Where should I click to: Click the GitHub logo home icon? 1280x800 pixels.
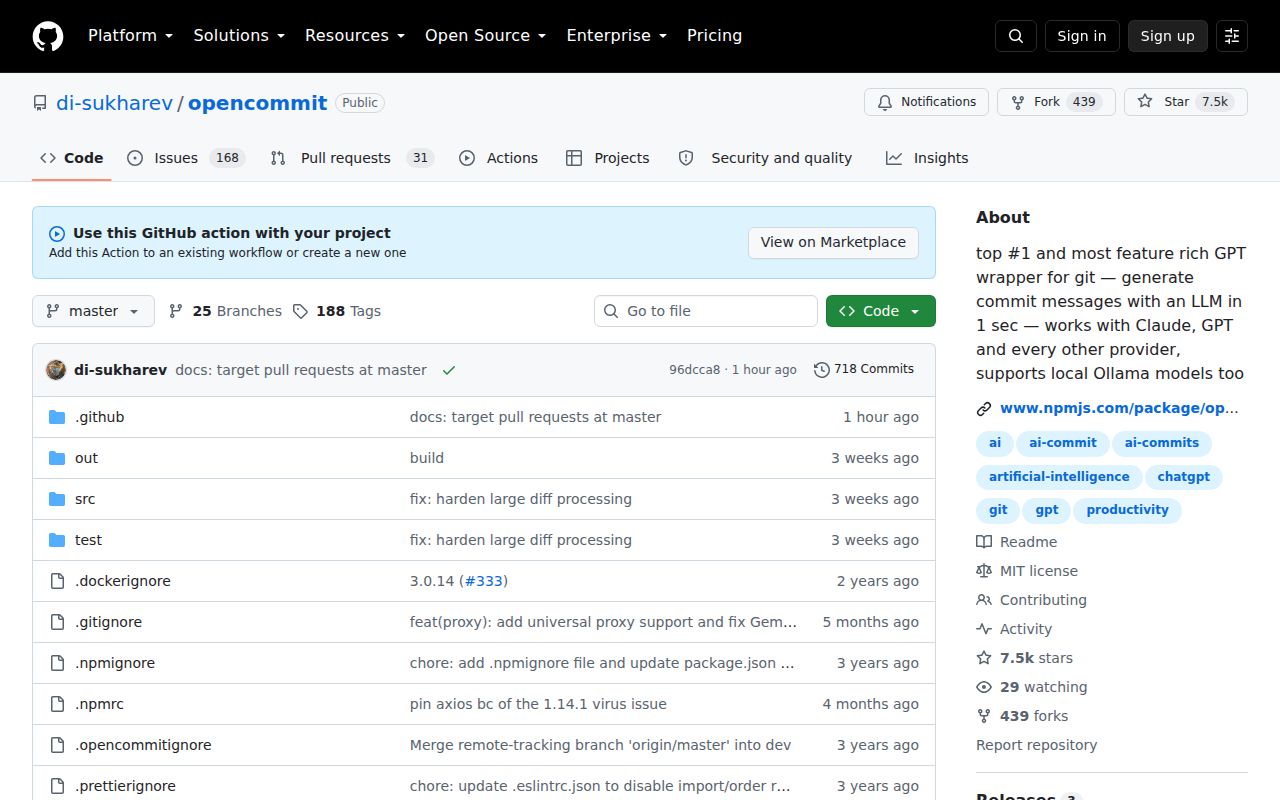click(x=48, y=36)
